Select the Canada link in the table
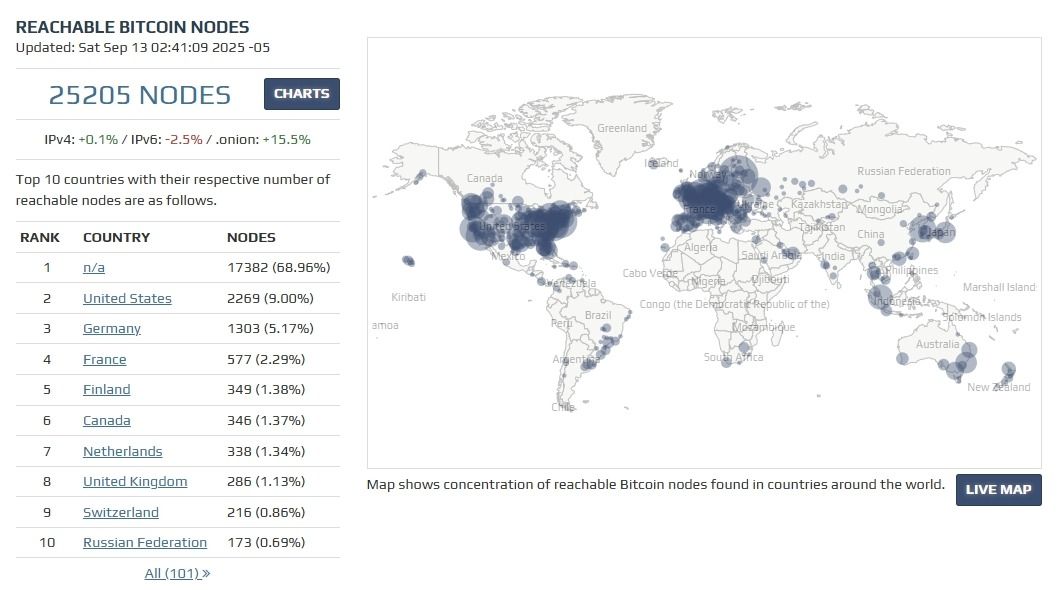The height and width of the screenshot is (590, 1057). click(106, 421)
